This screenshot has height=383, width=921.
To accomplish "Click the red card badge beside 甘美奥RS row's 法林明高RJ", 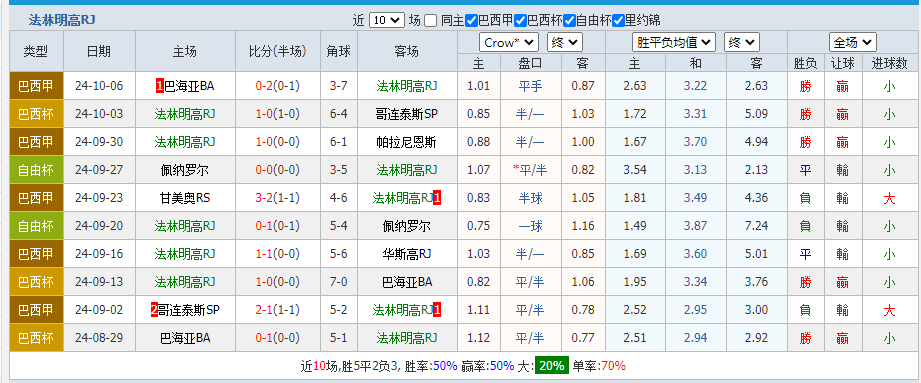I will 437,198.
